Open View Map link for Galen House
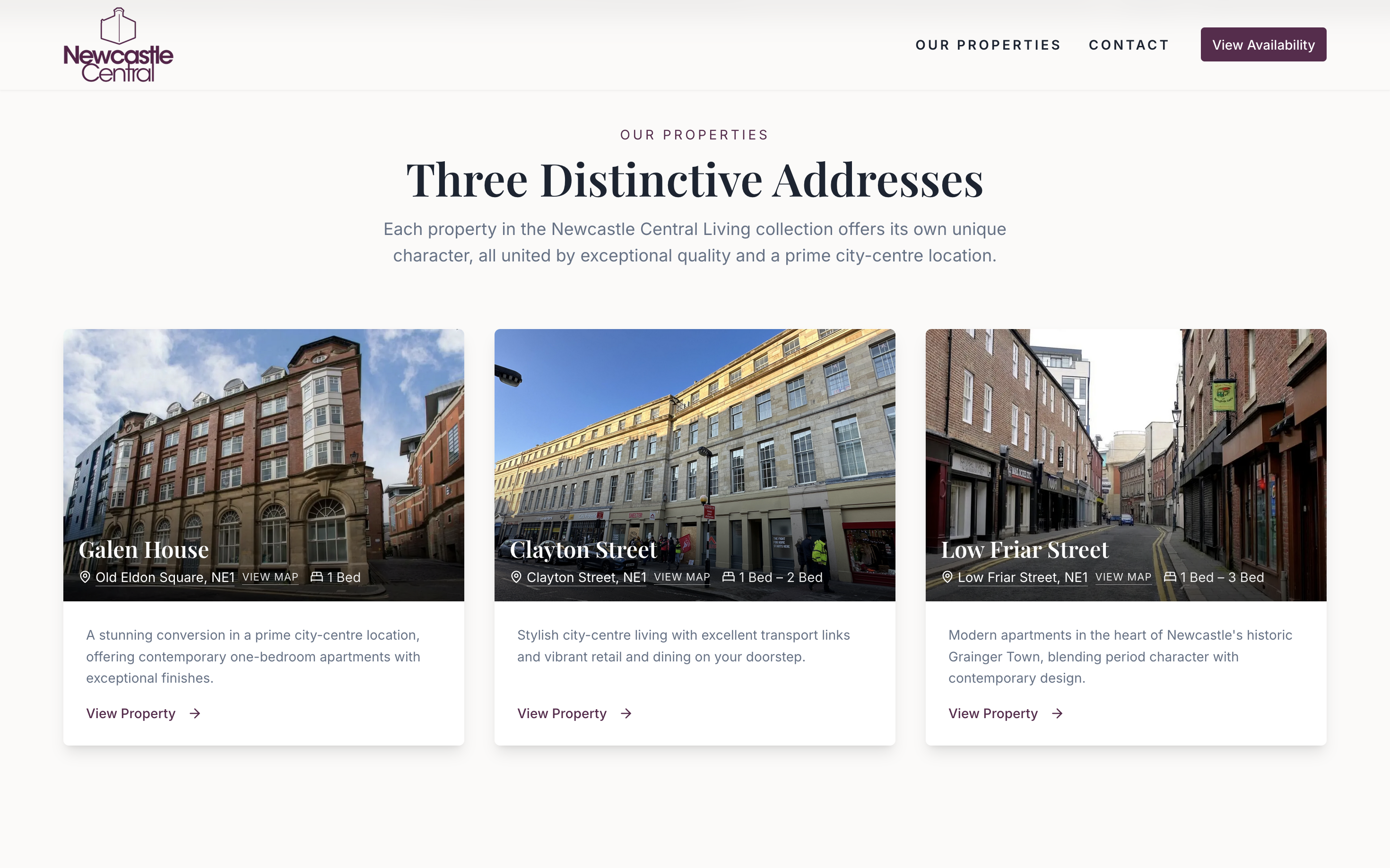Image resolution: width=1390 pixels, height=868 pixels. pos(270,577)
